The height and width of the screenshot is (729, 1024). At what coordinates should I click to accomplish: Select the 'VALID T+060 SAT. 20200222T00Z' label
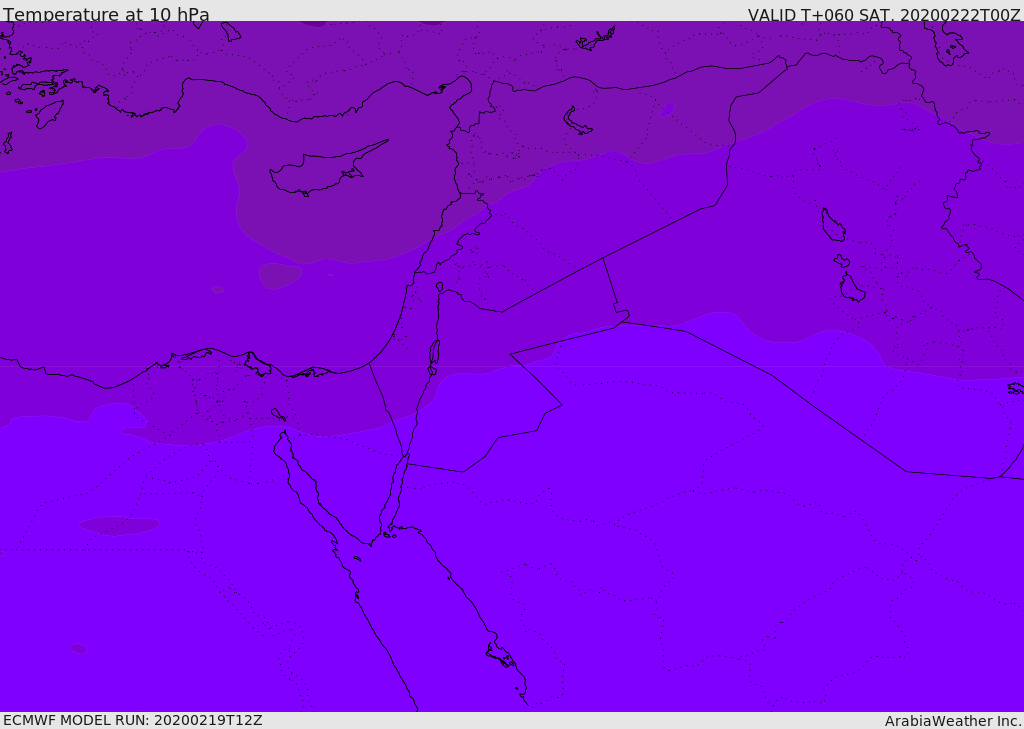[884, 14]
